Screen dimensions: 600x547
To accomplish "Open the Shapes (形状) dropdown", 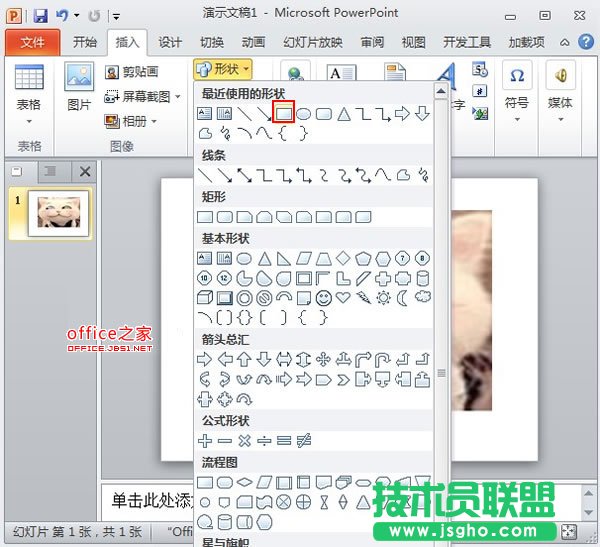I will 222,69.
